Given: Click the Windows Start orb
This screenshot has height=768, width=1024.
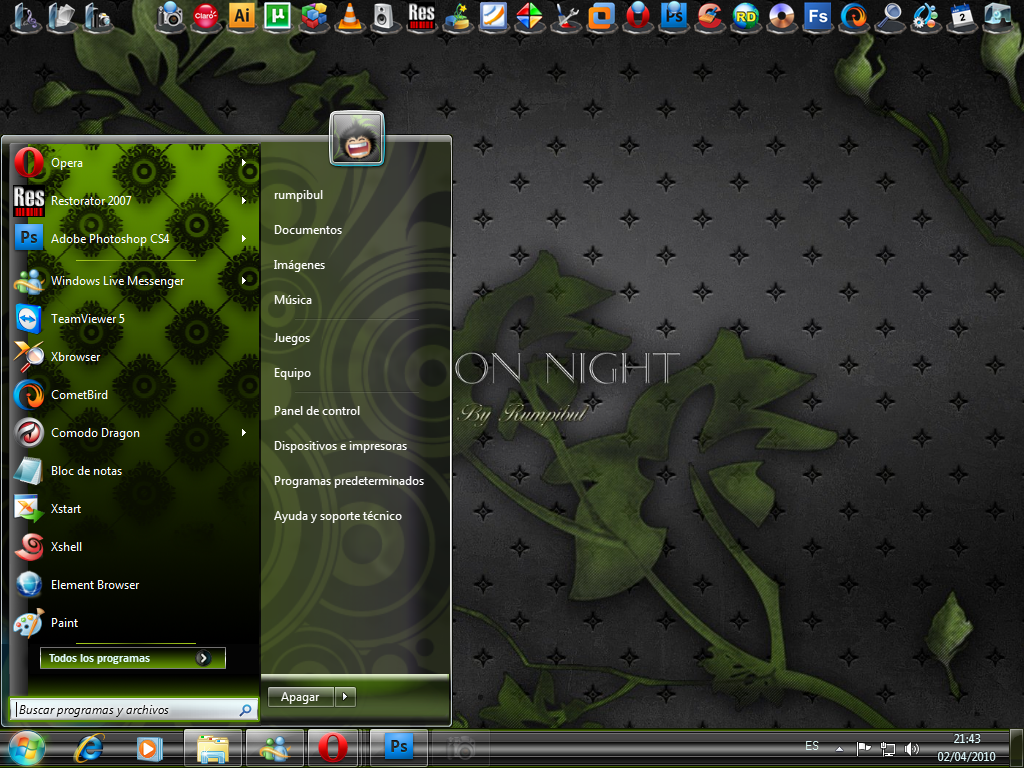Looking at the screenshot, I should tap(26, 748).
